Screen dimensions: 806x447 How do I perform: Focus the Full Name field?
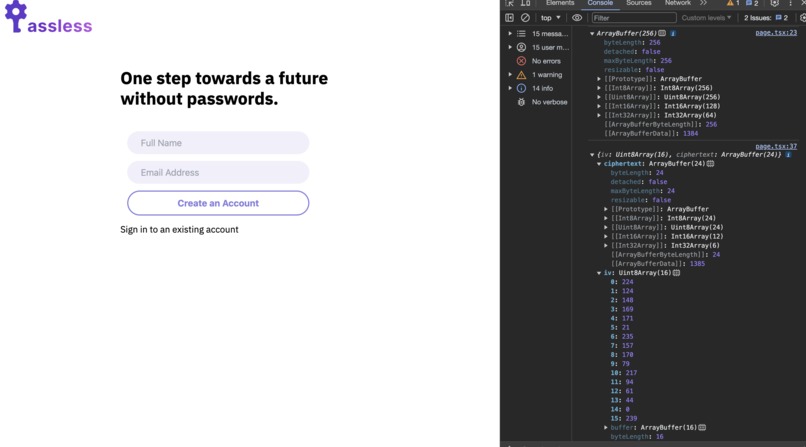(218, 143)
